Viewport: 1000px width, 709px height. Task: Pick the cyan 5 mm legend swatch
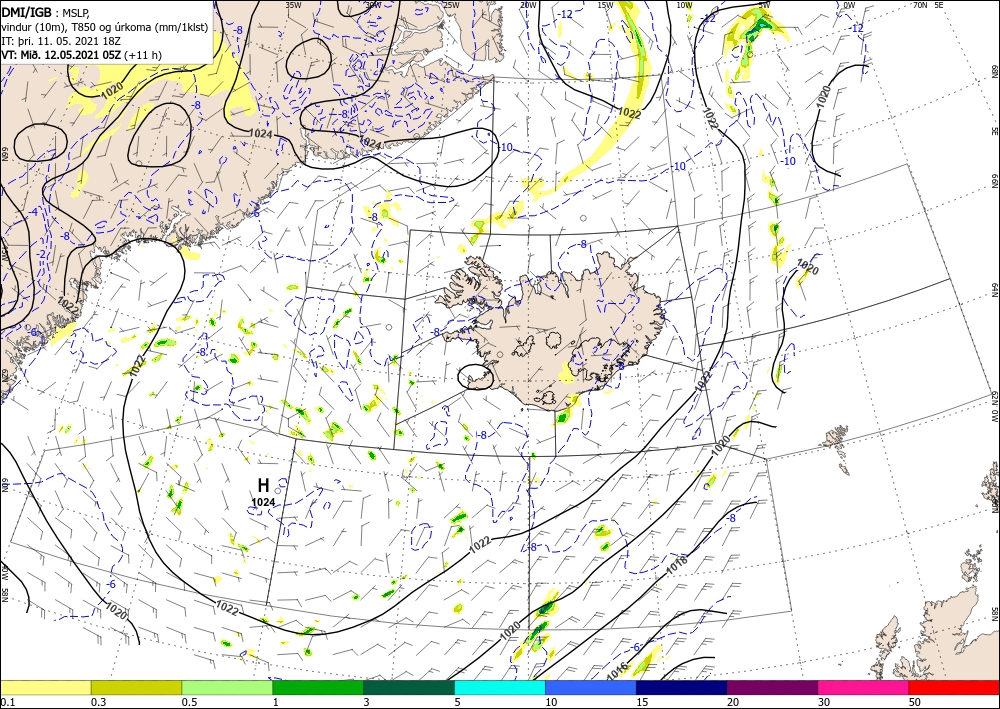500,687
